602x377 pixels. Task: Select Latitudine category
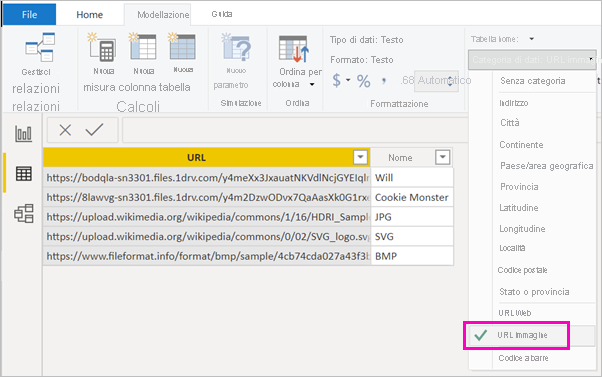(x=519, y=208)
